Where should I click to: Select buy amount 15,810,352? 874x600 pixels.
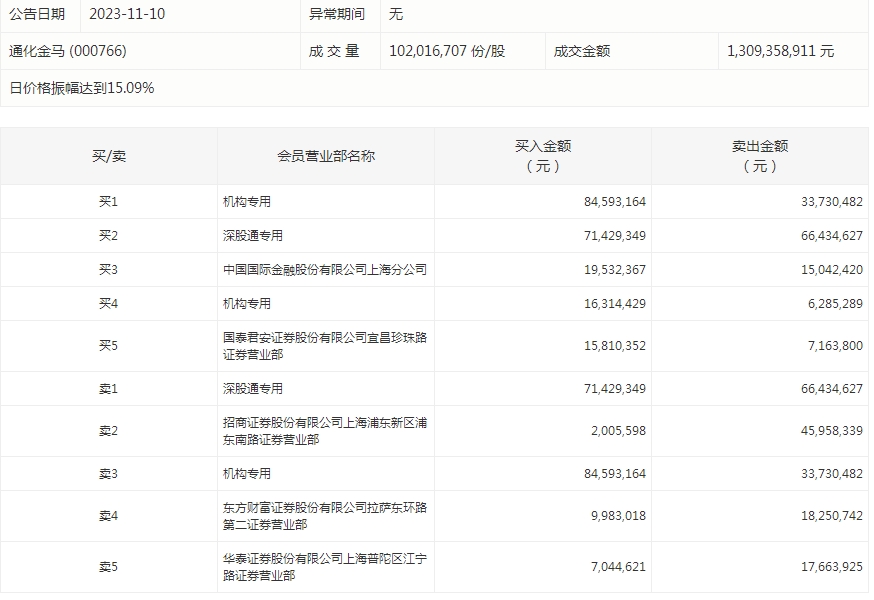[615, 346]
